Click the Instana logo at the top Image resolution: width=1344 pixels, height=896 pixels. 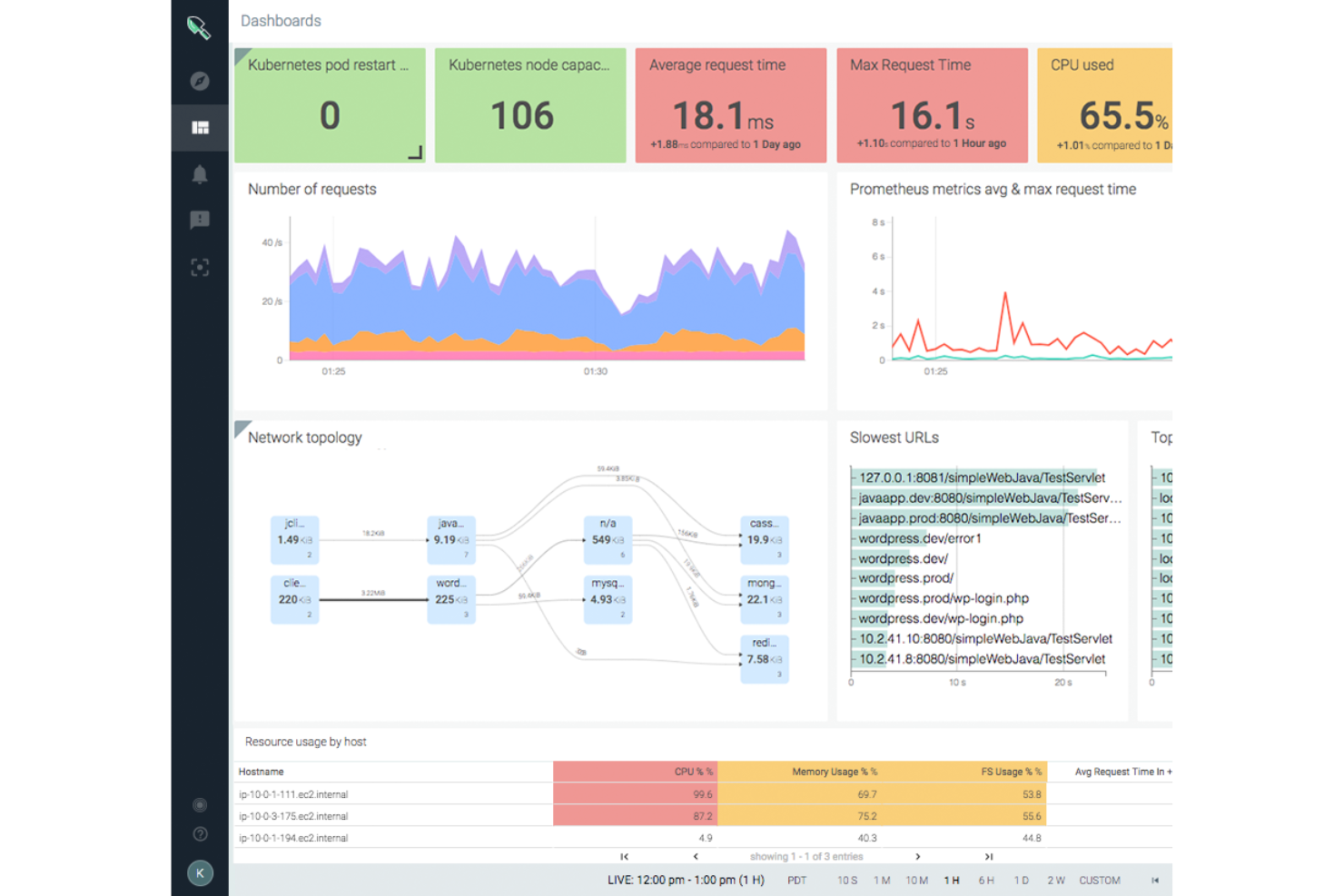(200, 28)
